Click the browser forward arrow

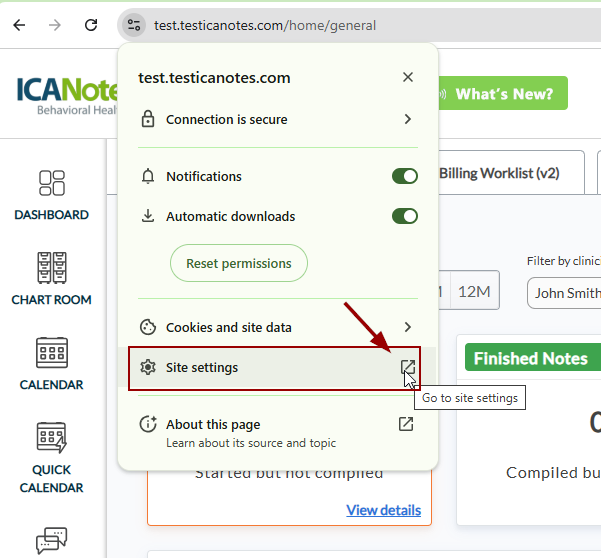[x=55, y=25]
